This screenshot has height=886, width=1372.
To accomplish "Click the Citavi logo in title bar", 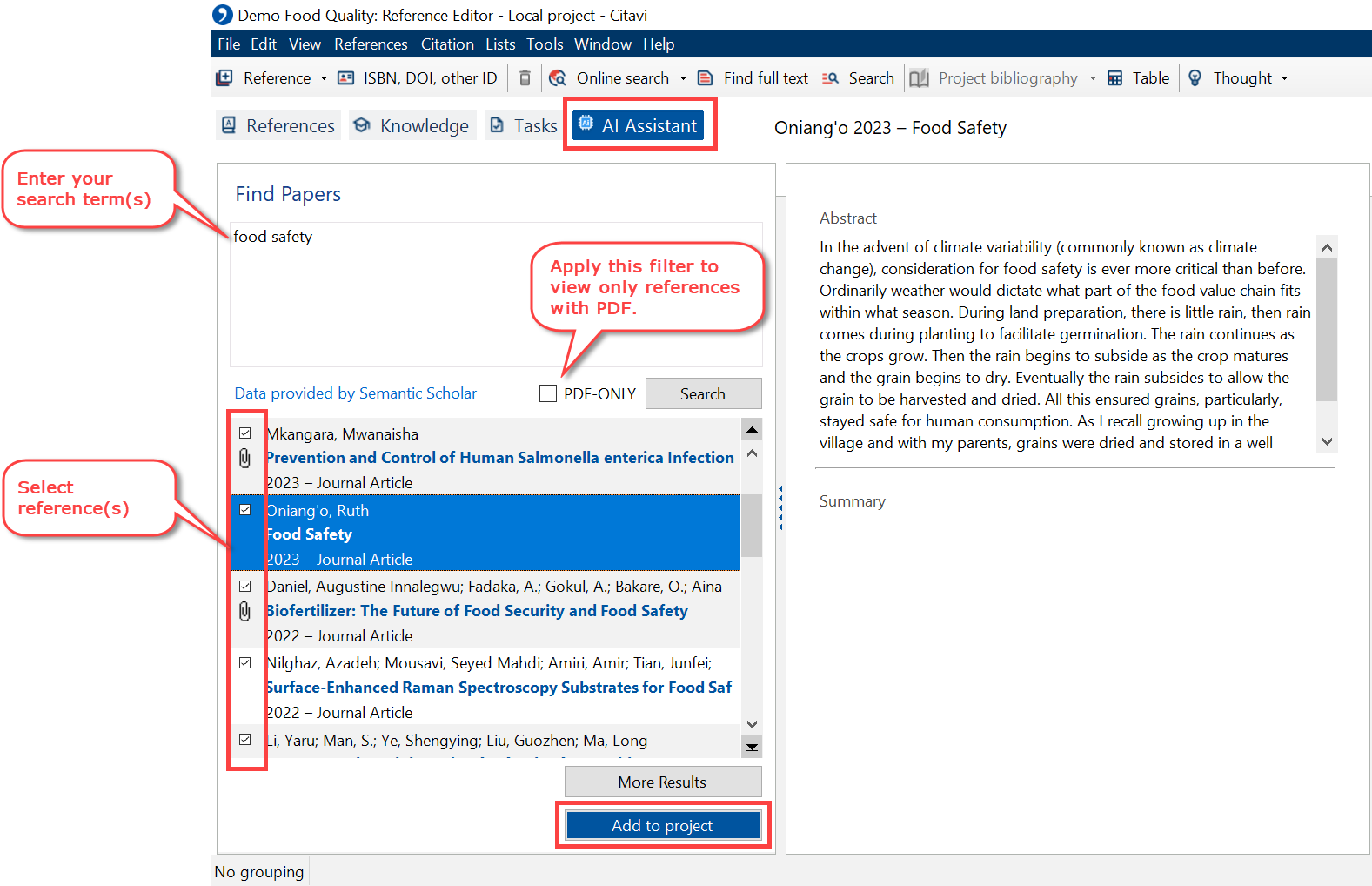I will click(x=223, y=15).
